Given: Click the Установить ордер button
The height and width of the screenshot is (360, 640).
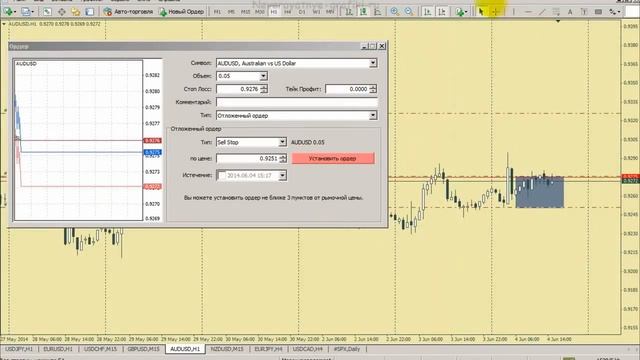Looking at the screenshot, I should click(x=333, y=158).
